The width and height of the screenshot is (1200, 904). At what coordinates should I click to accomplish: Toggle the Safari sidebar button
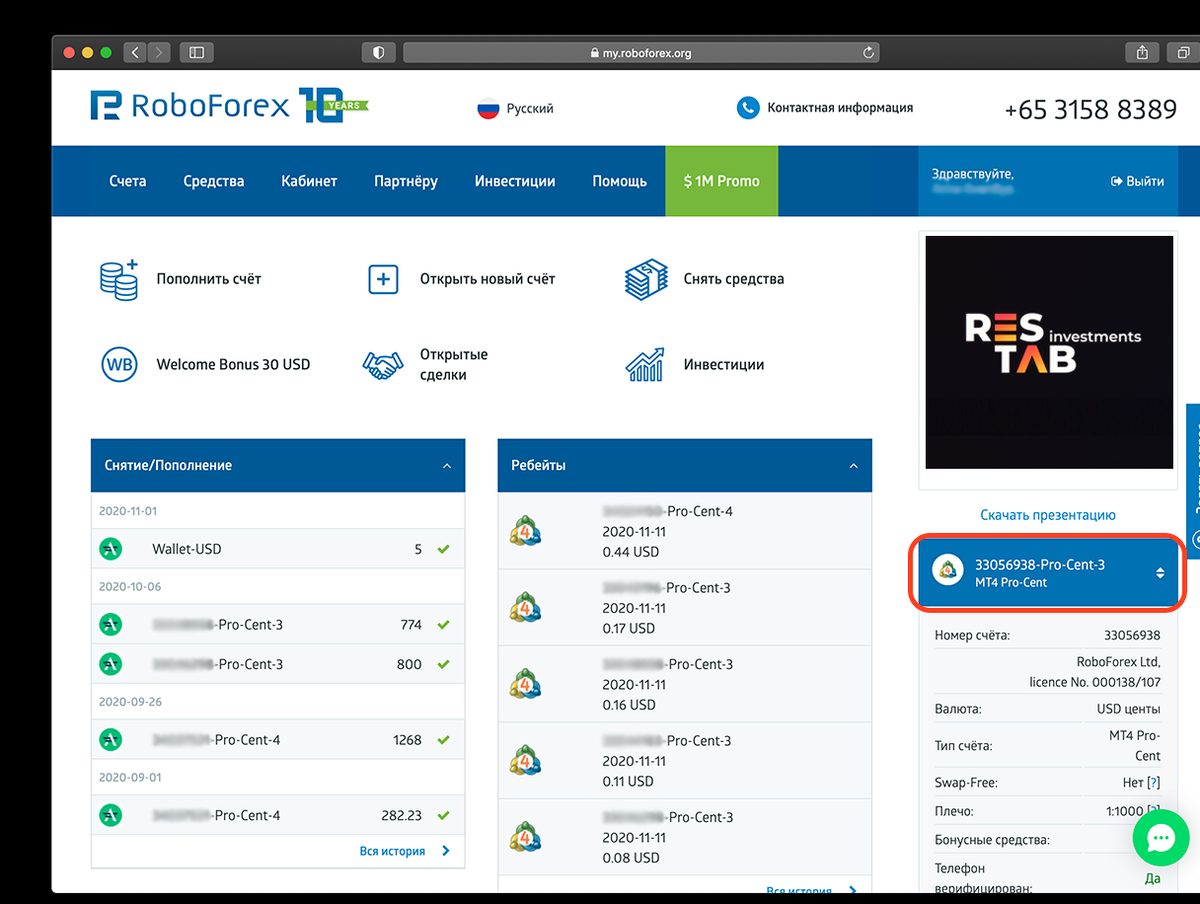196,52
